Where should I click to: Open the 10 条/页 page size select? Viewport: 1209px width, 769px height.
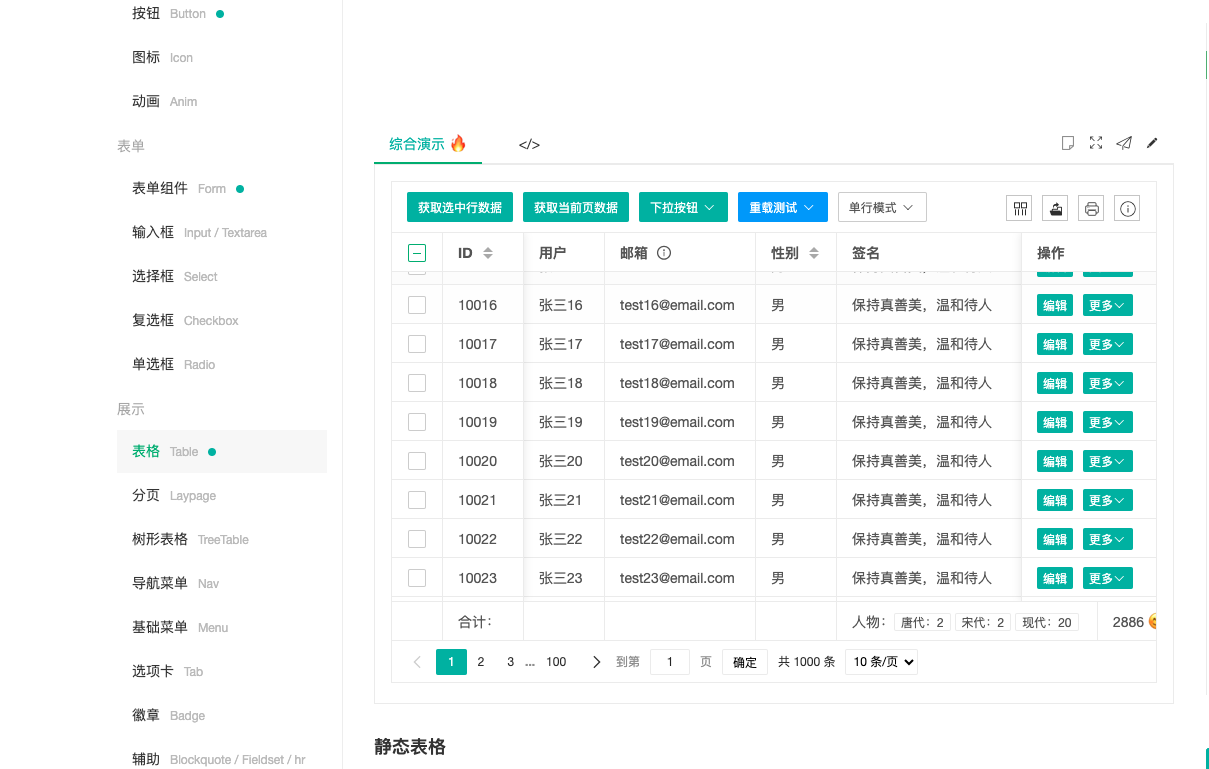tap(881, 662)
